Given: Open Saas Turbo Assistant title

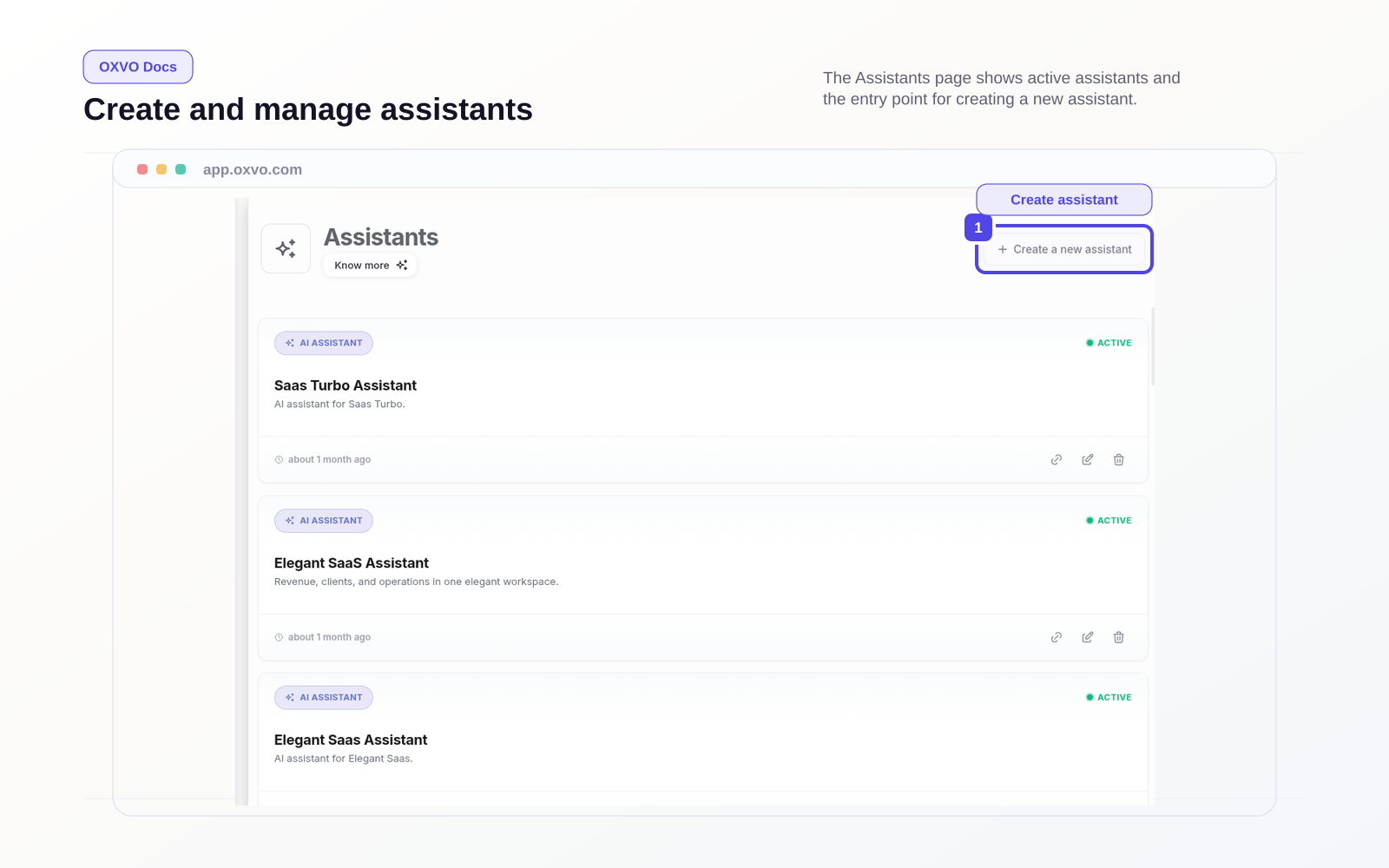Looking at the screenshot, I should pyautogui.click(x=346, y=385).
